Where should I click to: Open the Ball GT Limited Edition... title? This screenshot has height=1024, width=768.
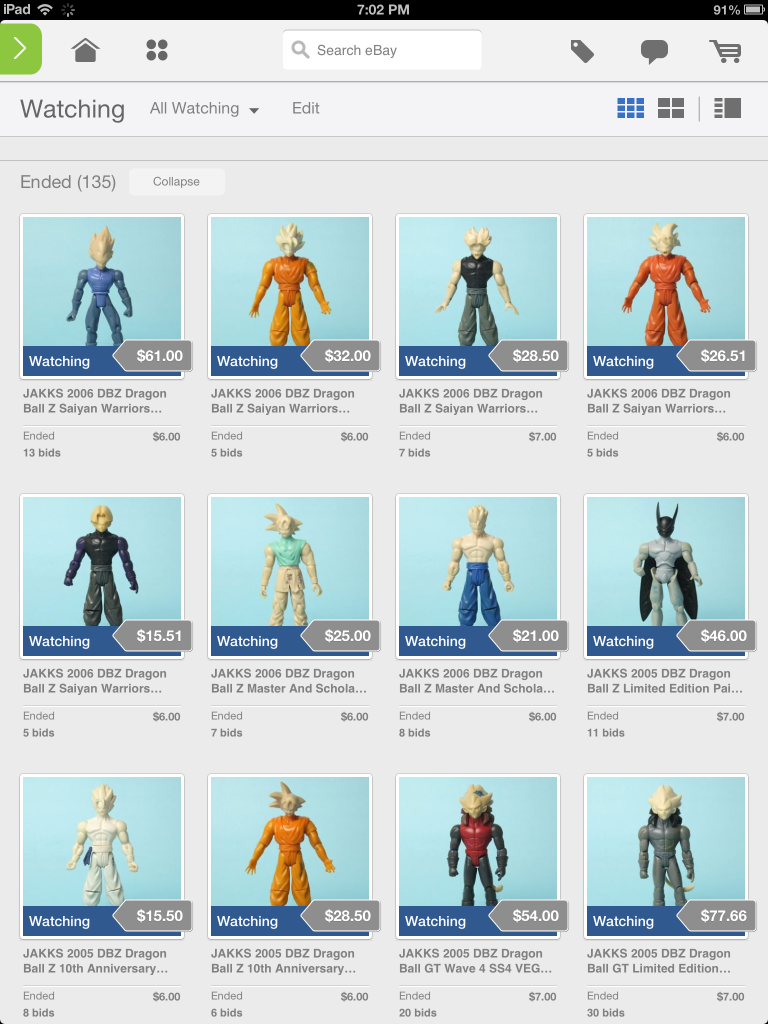coord(659,961)
